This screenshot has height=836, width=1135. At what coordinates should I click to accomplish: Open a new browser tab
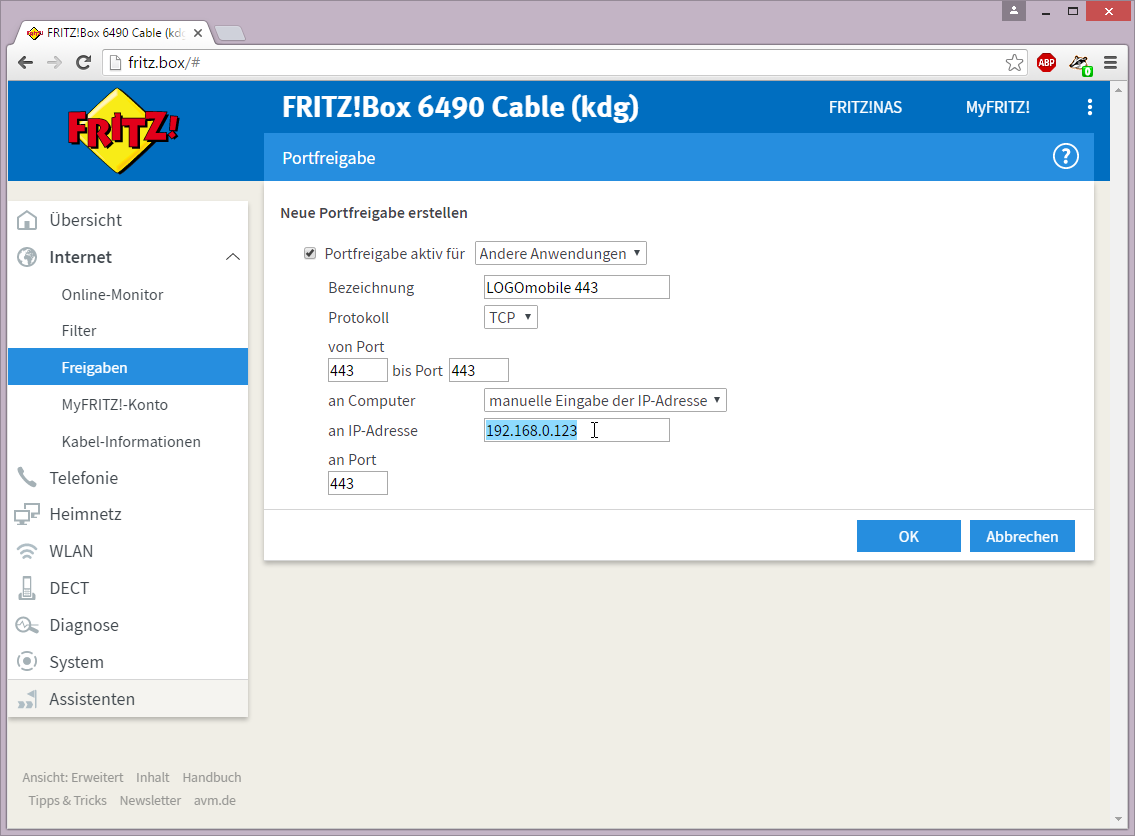(230, 33)
